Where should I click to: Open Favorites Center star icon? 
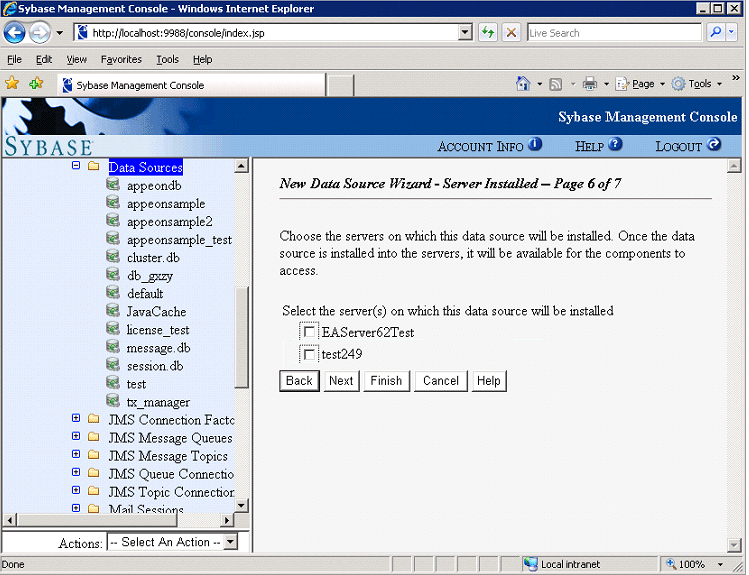pos(12,84)
